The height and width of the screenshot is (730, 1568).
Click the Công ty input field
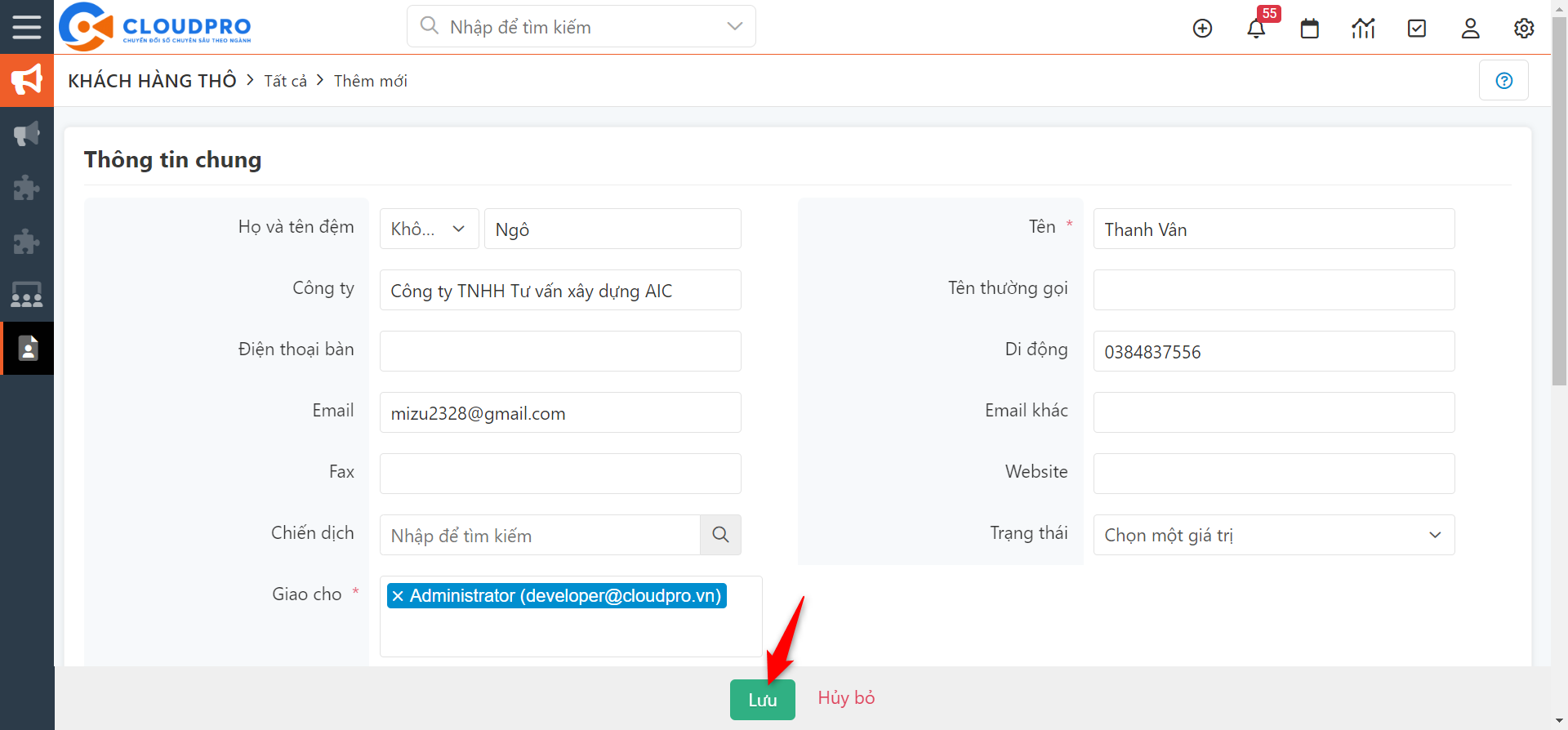[560, 290]
